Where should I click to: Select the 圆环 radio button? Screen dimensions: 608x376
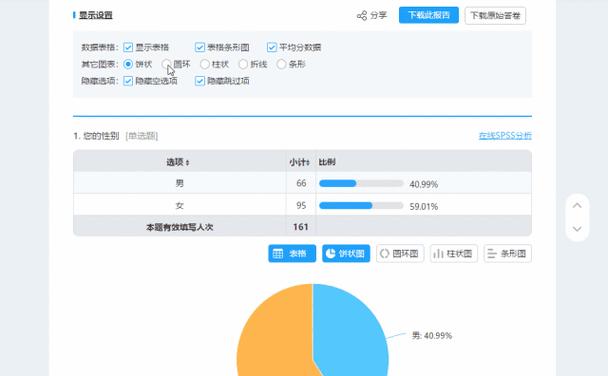[166, 64]
